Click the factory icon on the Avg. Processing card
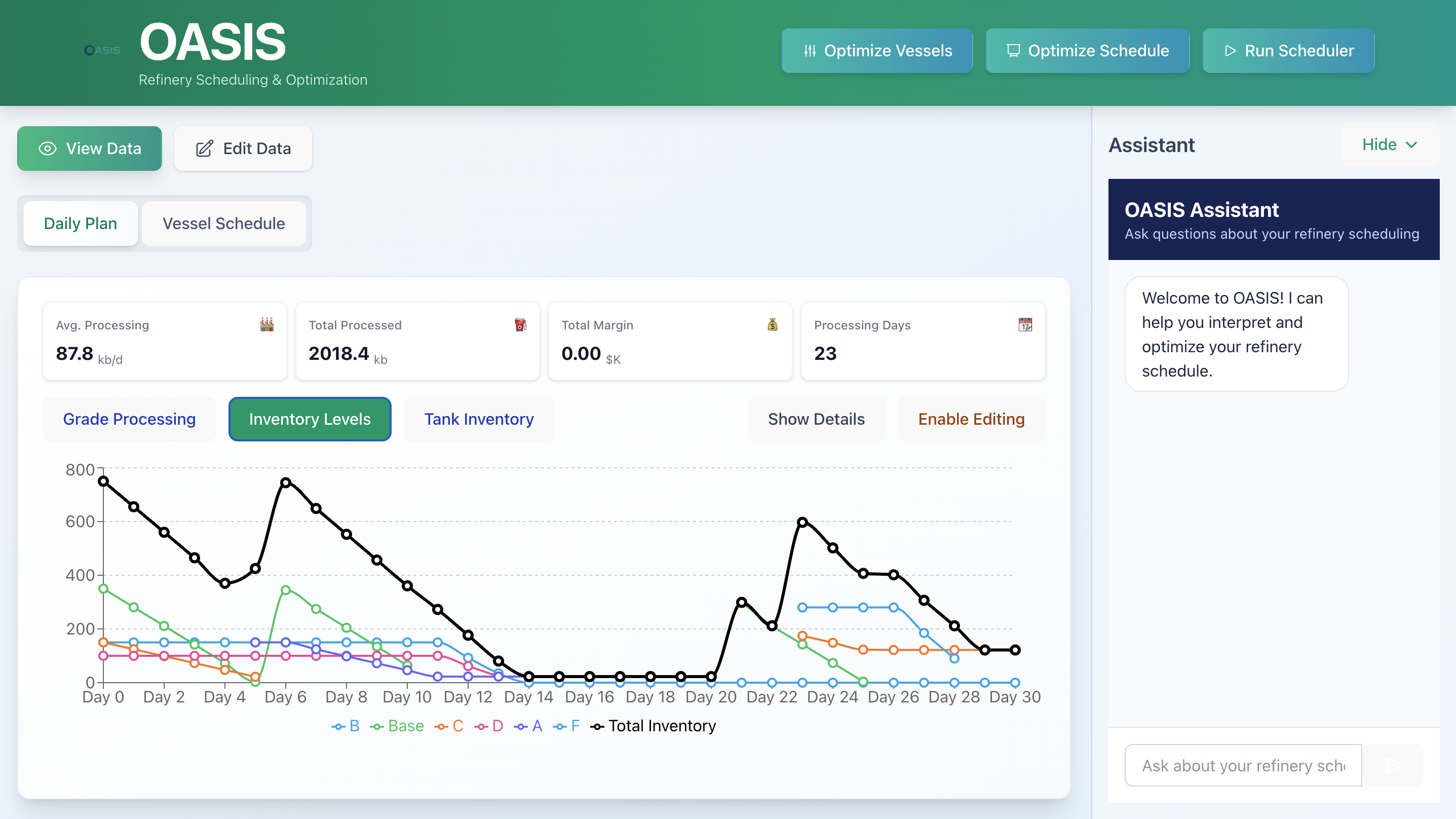 pyautogui.click(x=267, y=325)
